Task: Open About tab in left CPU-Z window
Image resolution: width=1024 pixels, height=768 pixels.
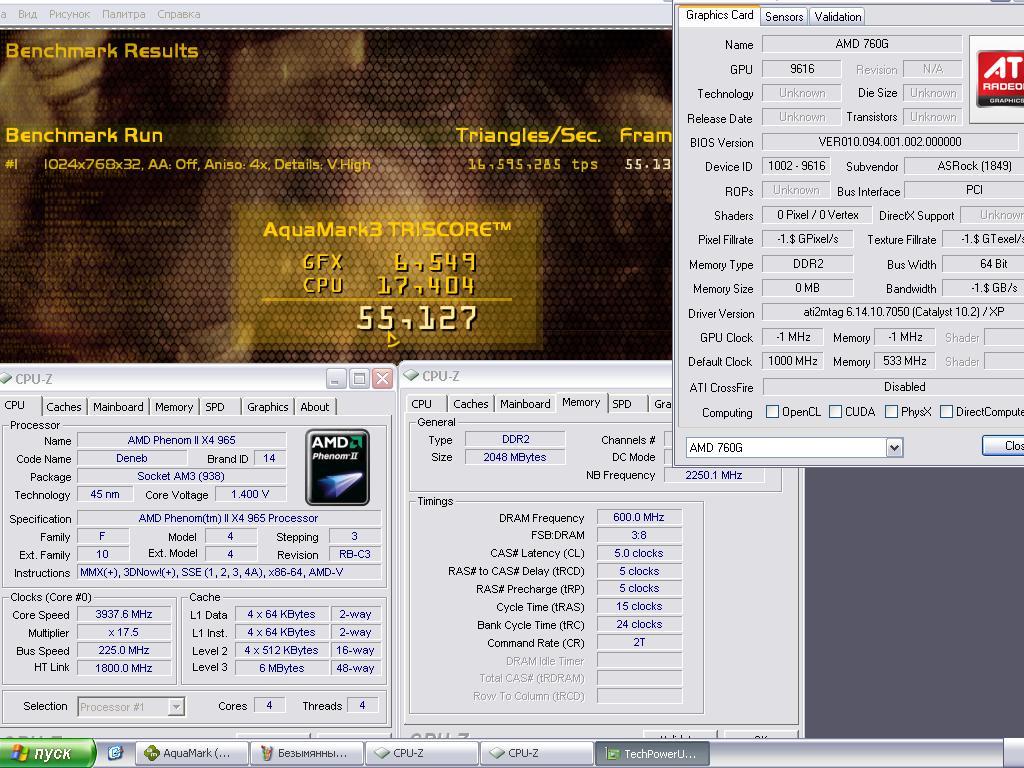Action: [x=315, y=407]
